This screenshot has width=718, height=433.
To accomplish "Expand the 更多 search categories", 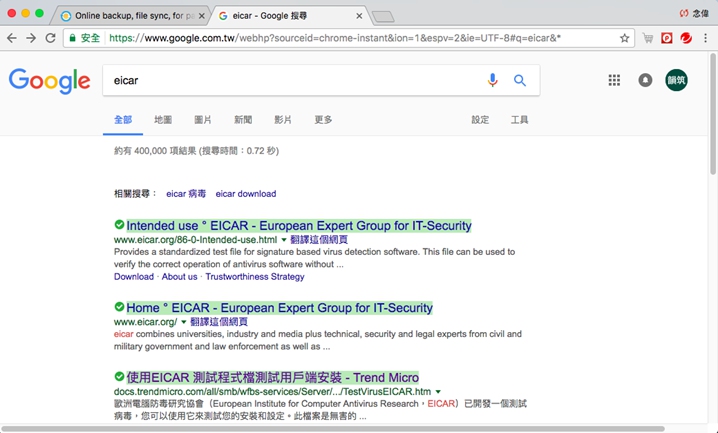I will (x=323, y=120).
